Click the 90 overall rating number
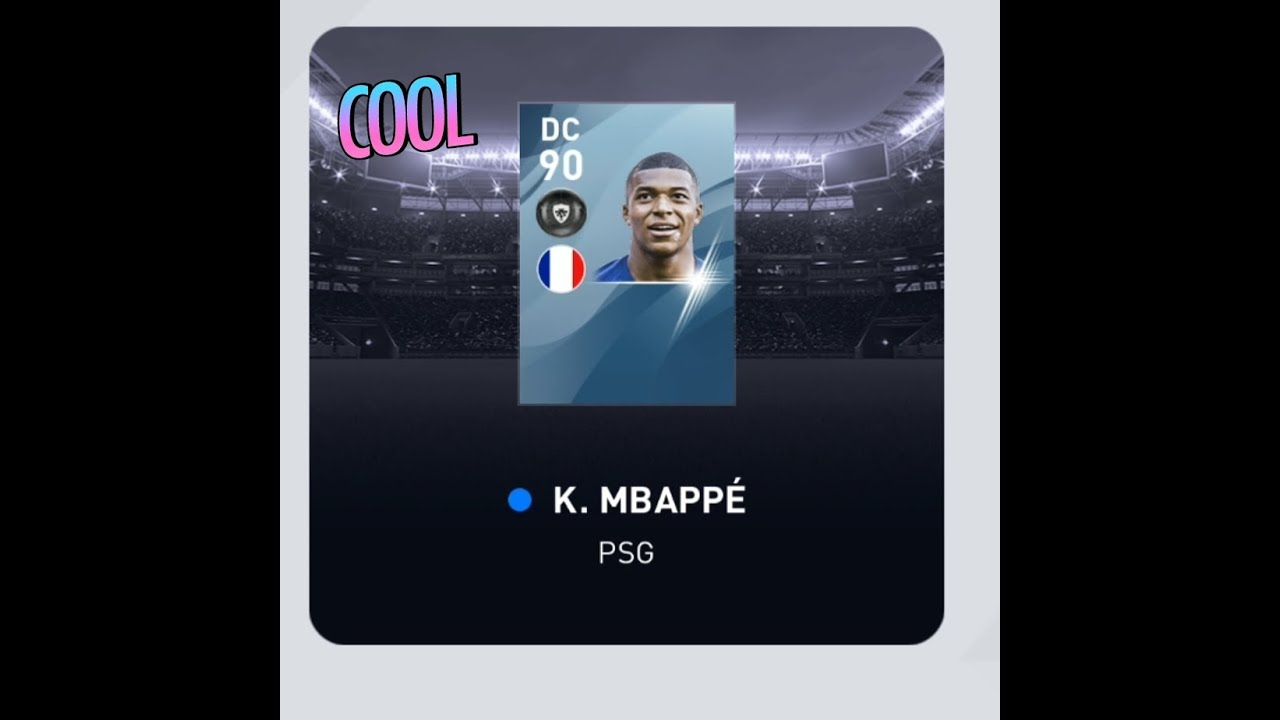The height and width of the screenshot is (720, 1280). click(561, 164)
